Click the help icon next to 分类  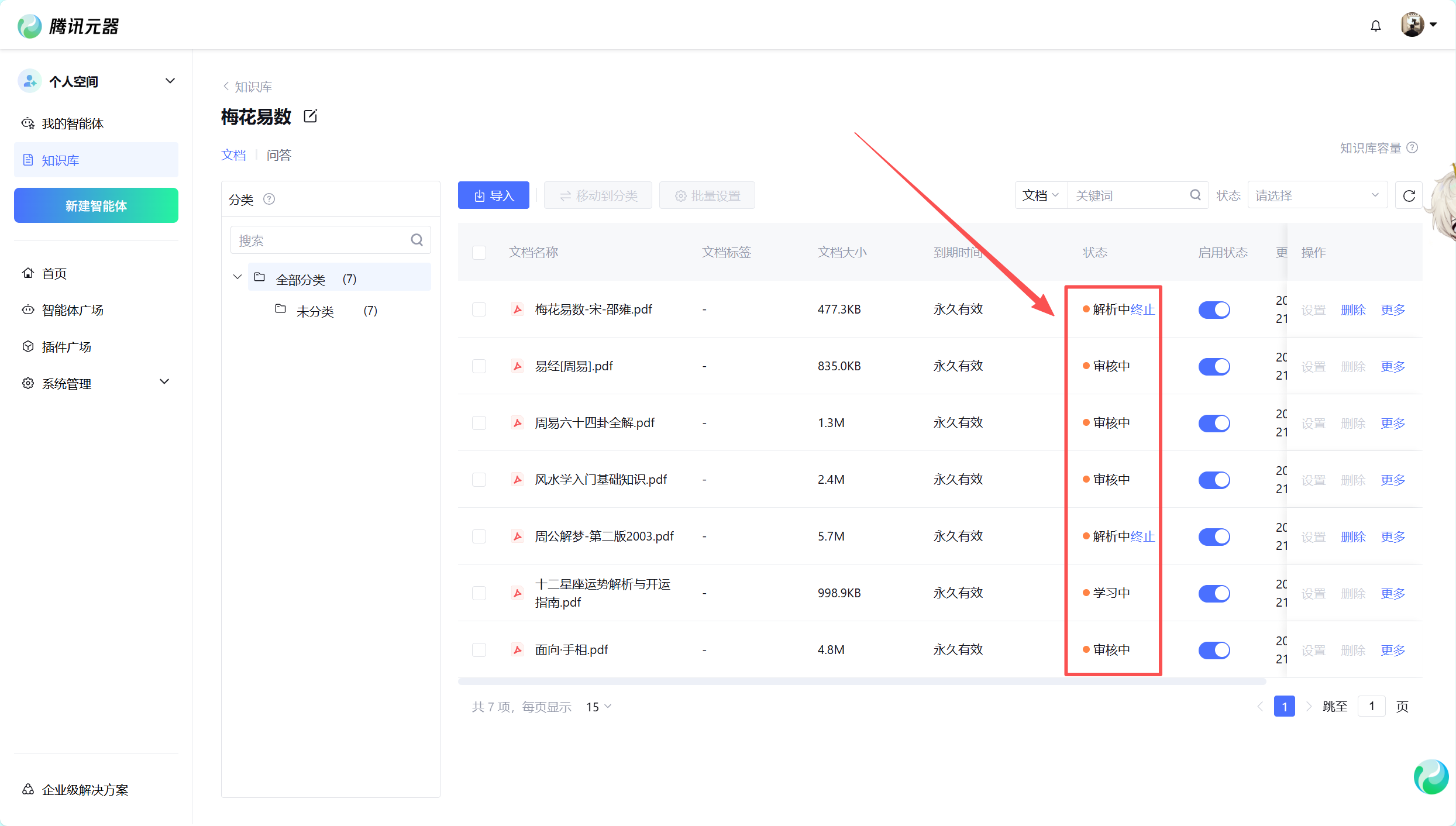click(269, 199)
